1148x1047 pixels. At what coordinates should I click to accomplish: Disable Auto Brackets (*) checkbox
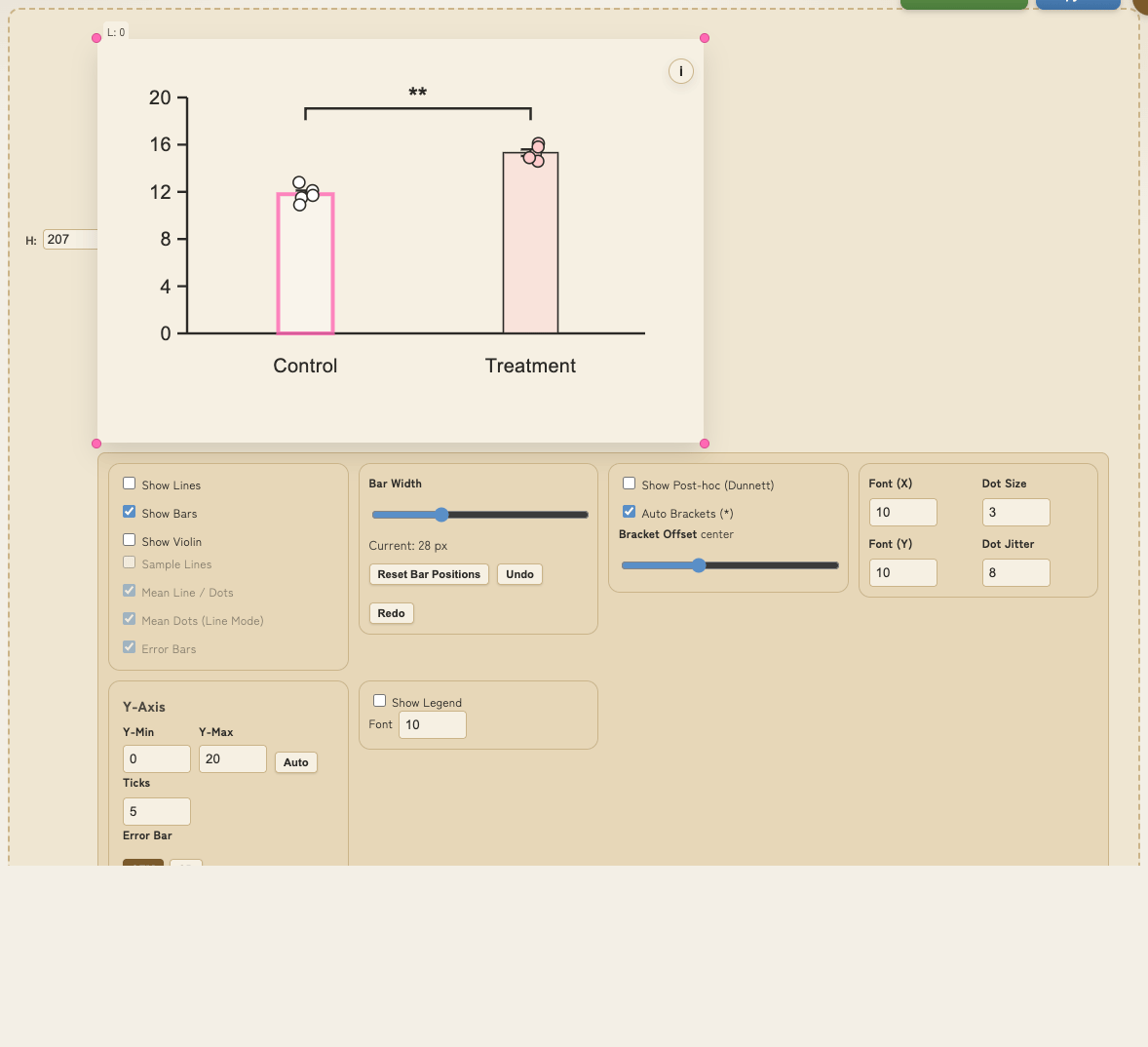630,512
